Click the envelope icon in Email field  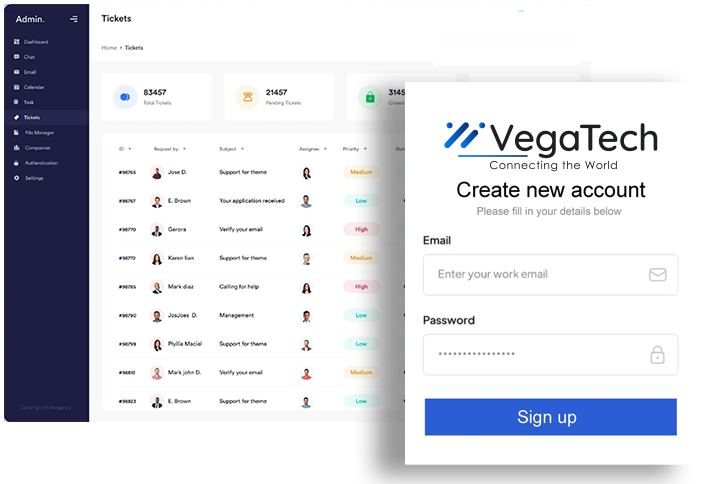[x=657, y=274]
